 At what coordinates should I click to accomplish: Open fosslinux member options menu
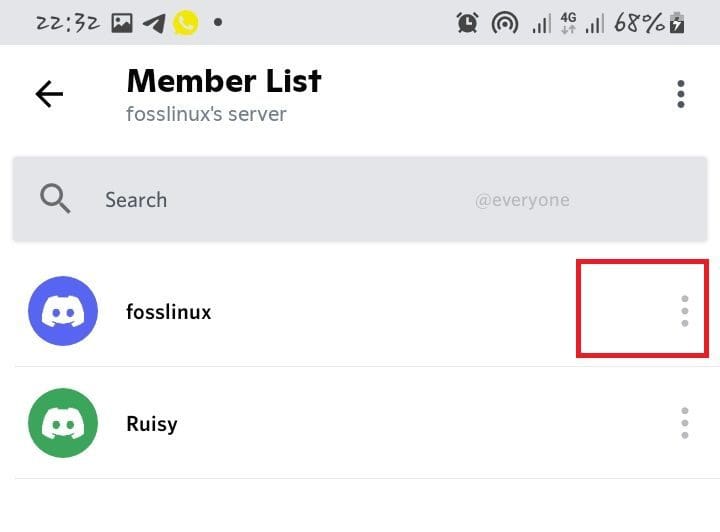685,311
